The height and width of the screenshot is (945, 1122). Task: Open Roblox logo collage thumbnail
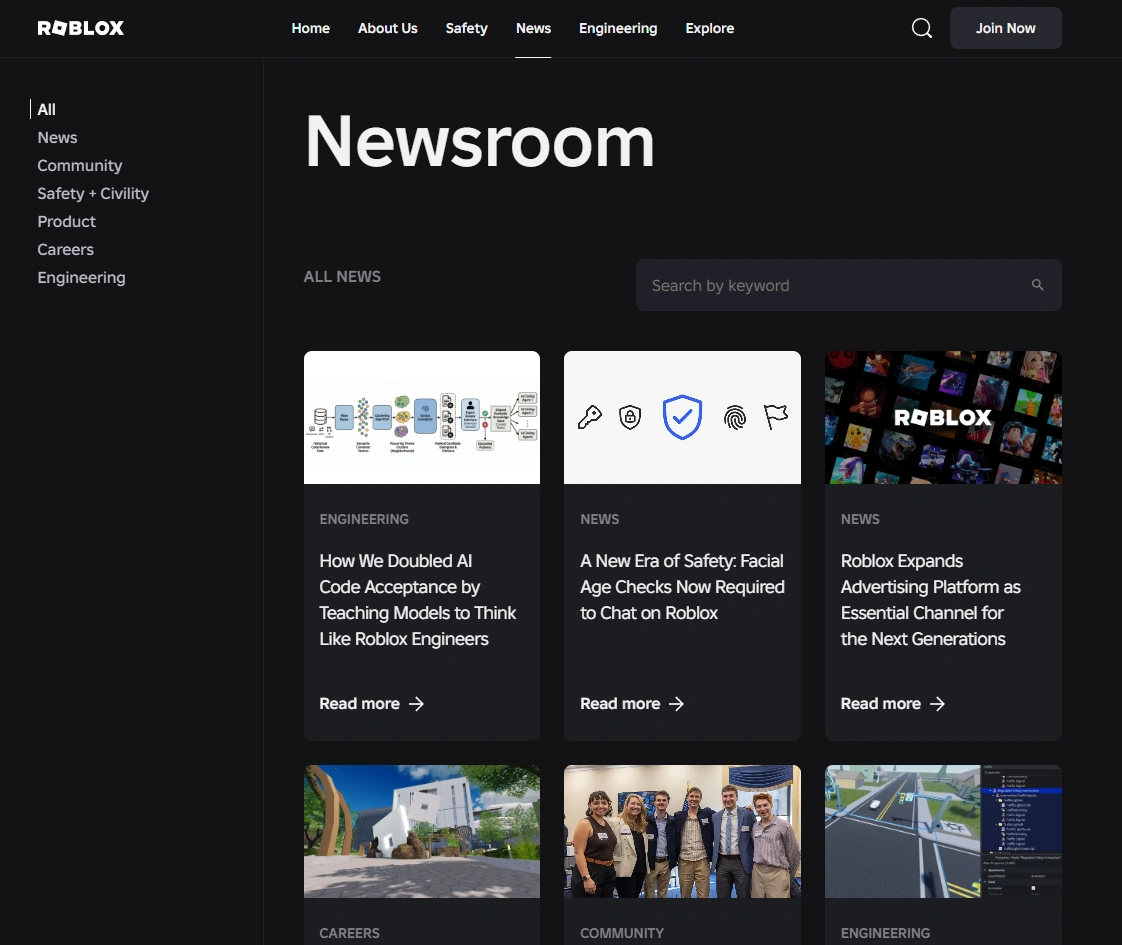943,417
